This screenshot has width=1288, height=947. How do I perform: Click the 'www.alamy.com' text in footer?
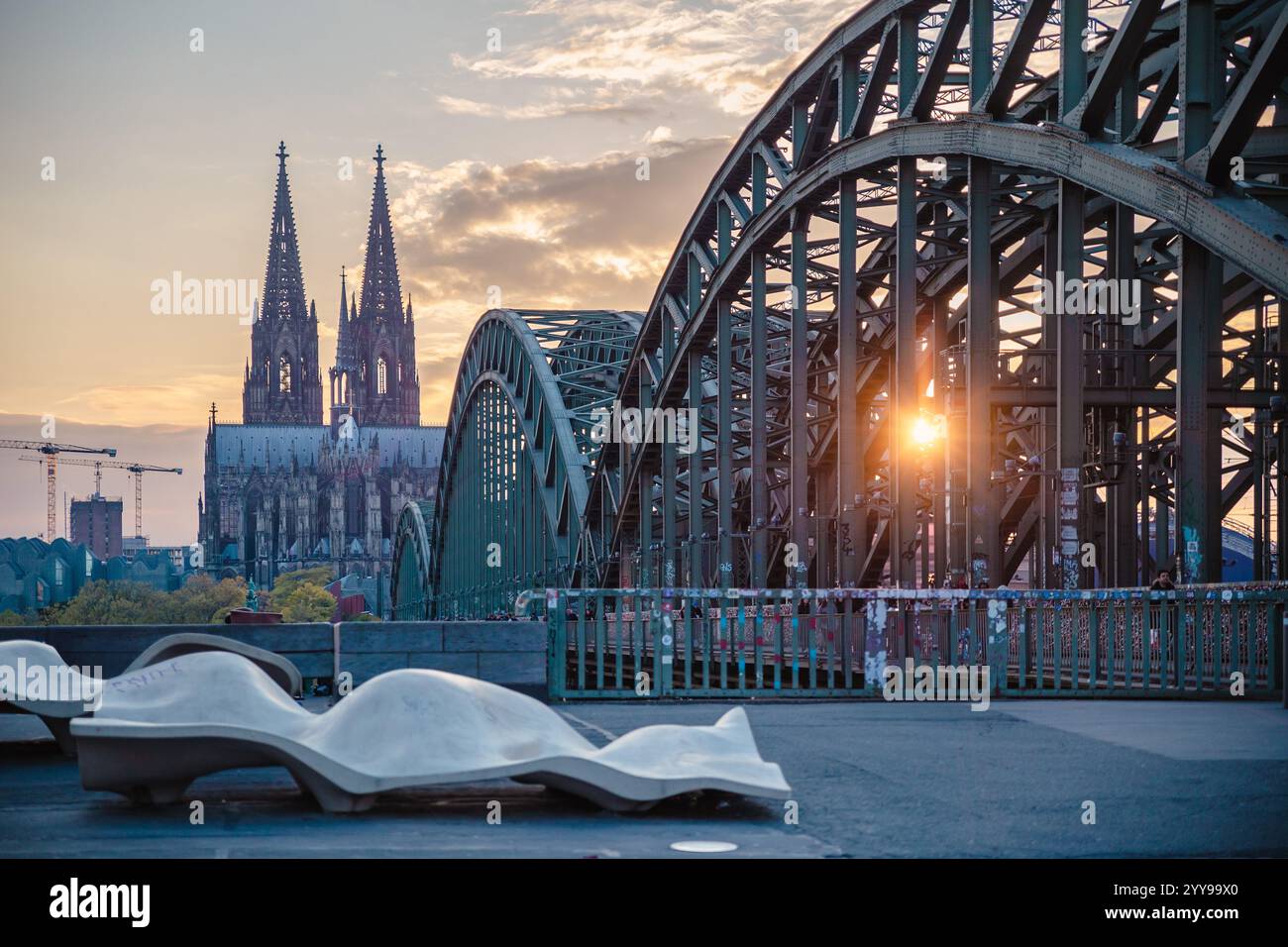click(x=1172, y=913)
